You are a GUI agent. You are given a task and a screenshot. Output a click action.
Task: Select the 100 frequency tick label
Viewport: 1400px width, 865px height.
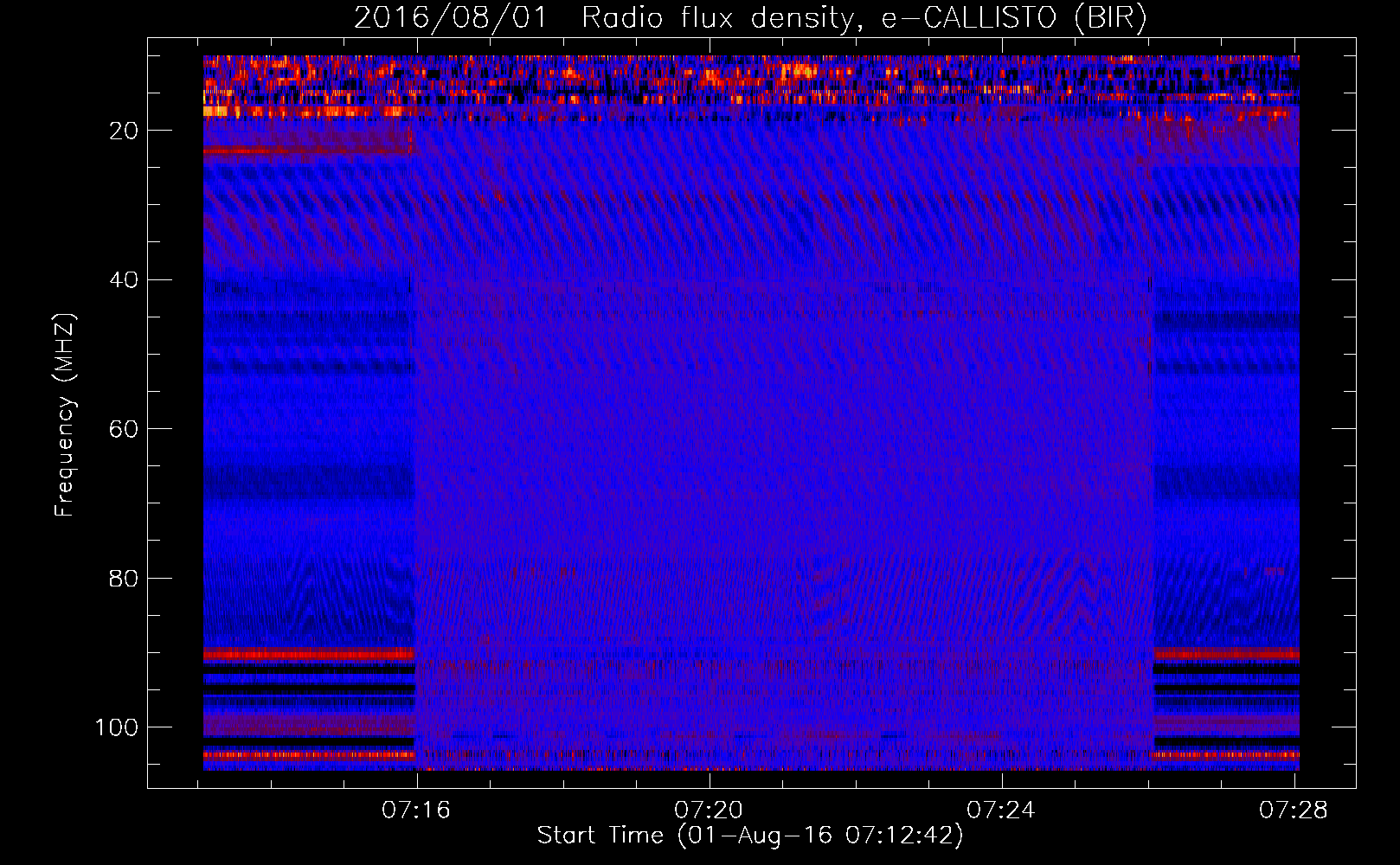pyautogui.click(x=117, y=727)
